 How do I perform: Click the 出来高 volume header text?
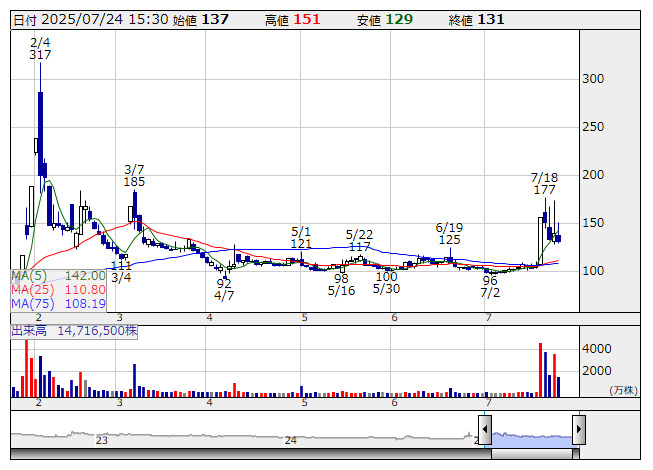click(30, 330)
